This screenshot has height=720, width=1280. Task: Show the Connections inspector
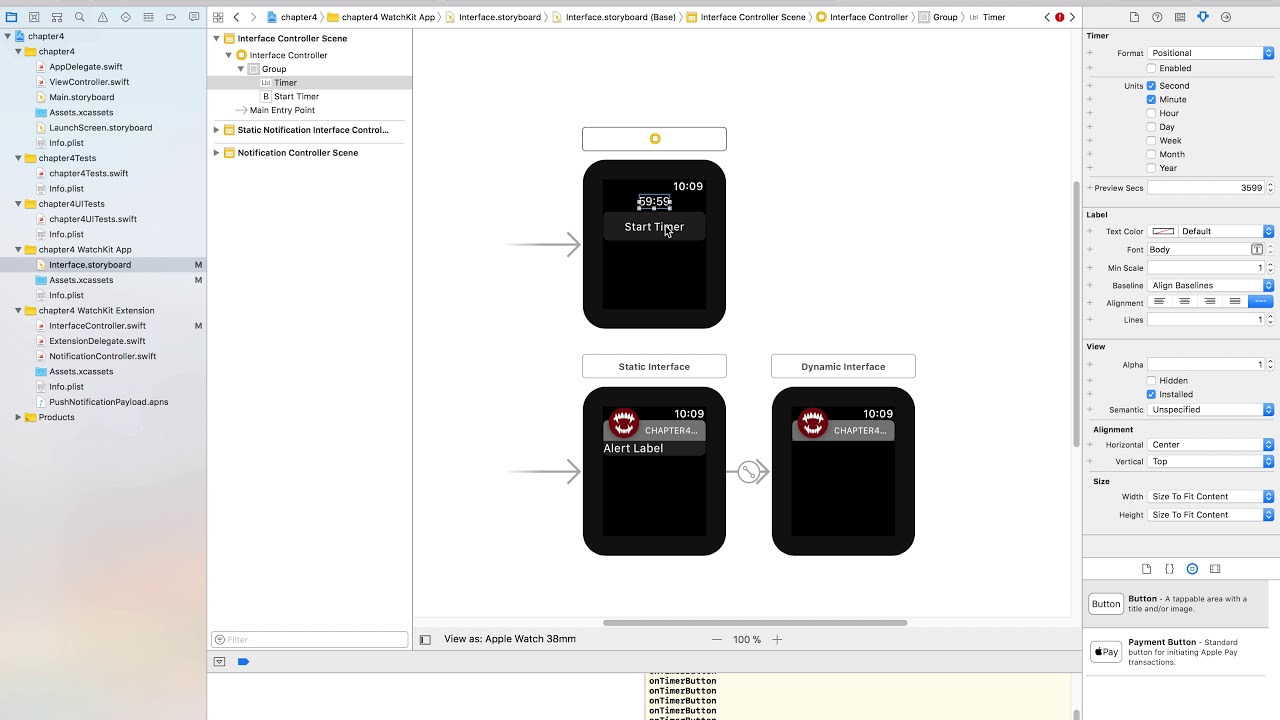pos(1226,17)
